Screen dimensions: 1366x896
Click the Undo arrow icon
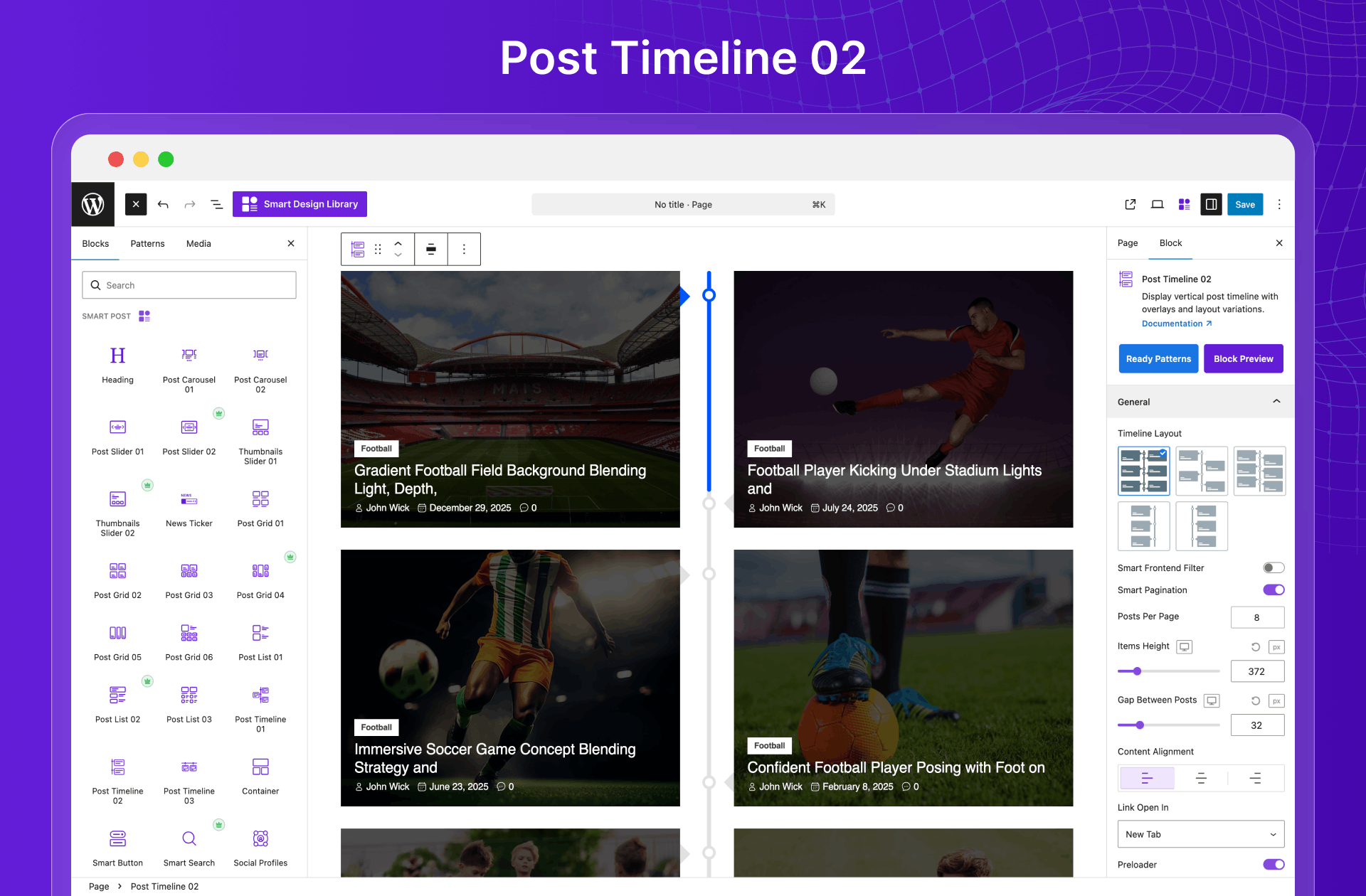click(163, 204)
